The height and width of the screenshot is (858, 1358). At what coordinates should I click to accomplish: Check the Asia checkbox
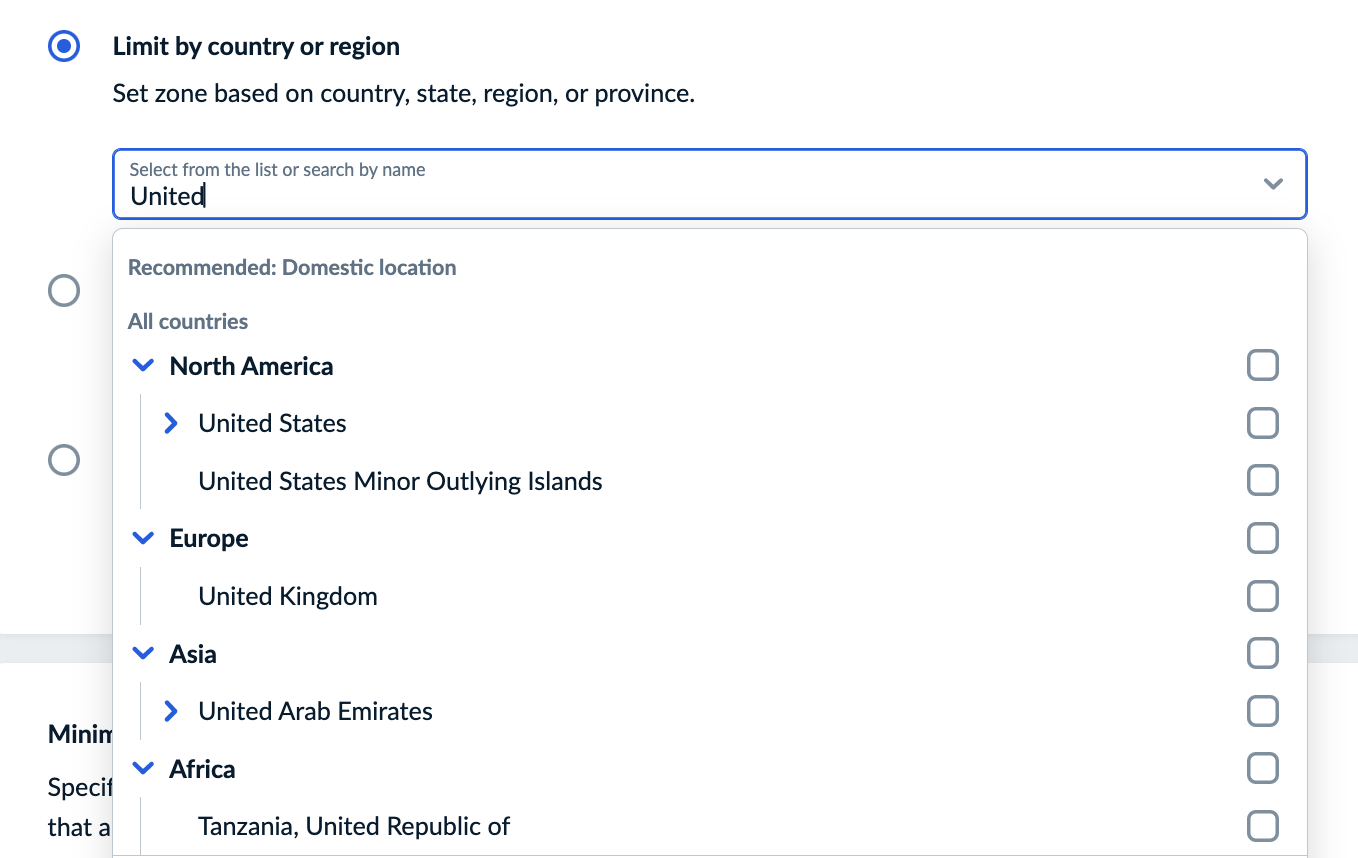coord(1262,653)
